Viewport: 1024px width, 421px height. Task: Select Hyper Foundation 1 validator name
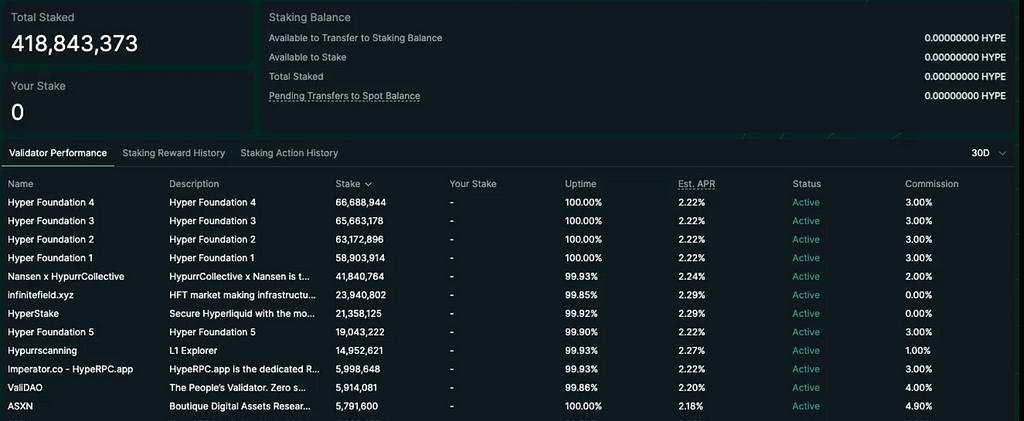[x=50, y=258]
